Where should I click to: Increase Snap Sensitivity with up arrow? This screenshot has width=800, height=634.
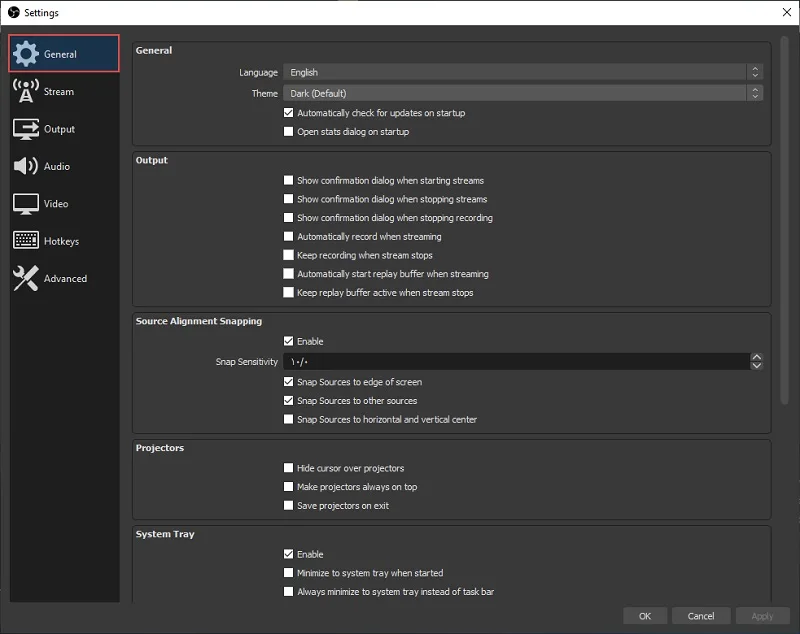coord(757,357)
